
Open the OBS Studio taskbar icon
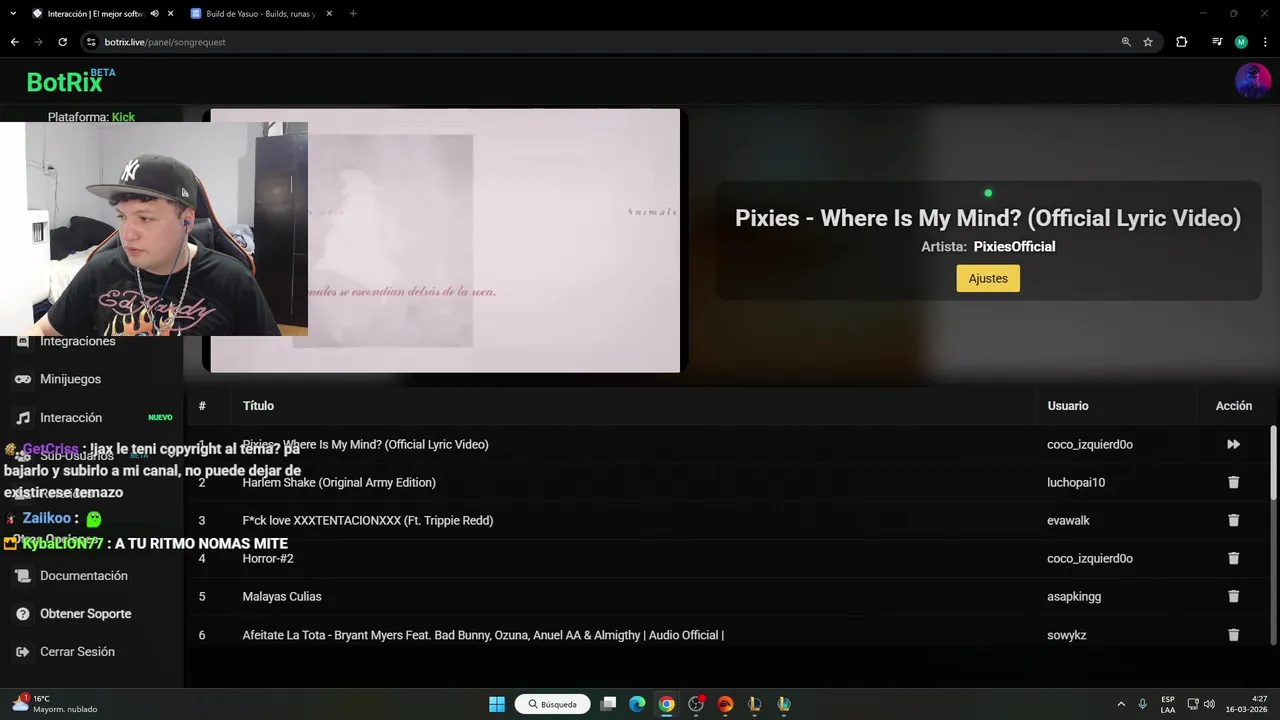click(x=696, y=704)
